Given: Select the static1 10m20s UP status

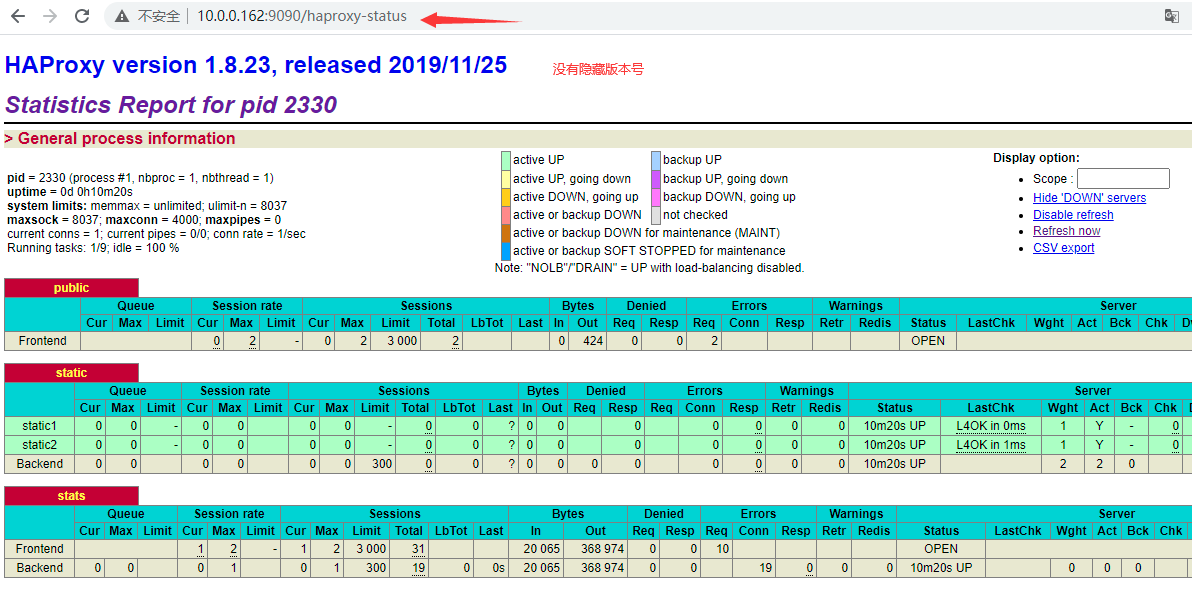Looking at the screenshot, I should pos(895,426).
